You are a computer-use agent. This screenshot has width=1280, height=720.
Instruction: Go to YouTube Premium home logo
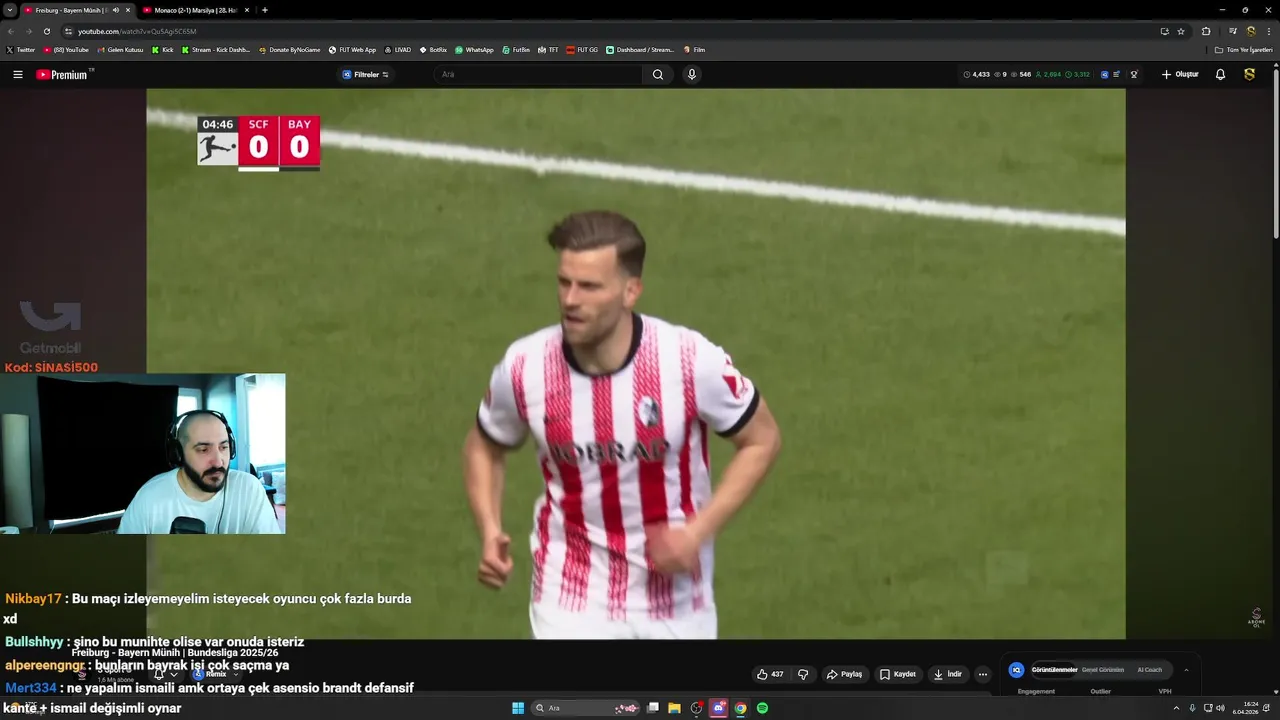tap(62, 75)
